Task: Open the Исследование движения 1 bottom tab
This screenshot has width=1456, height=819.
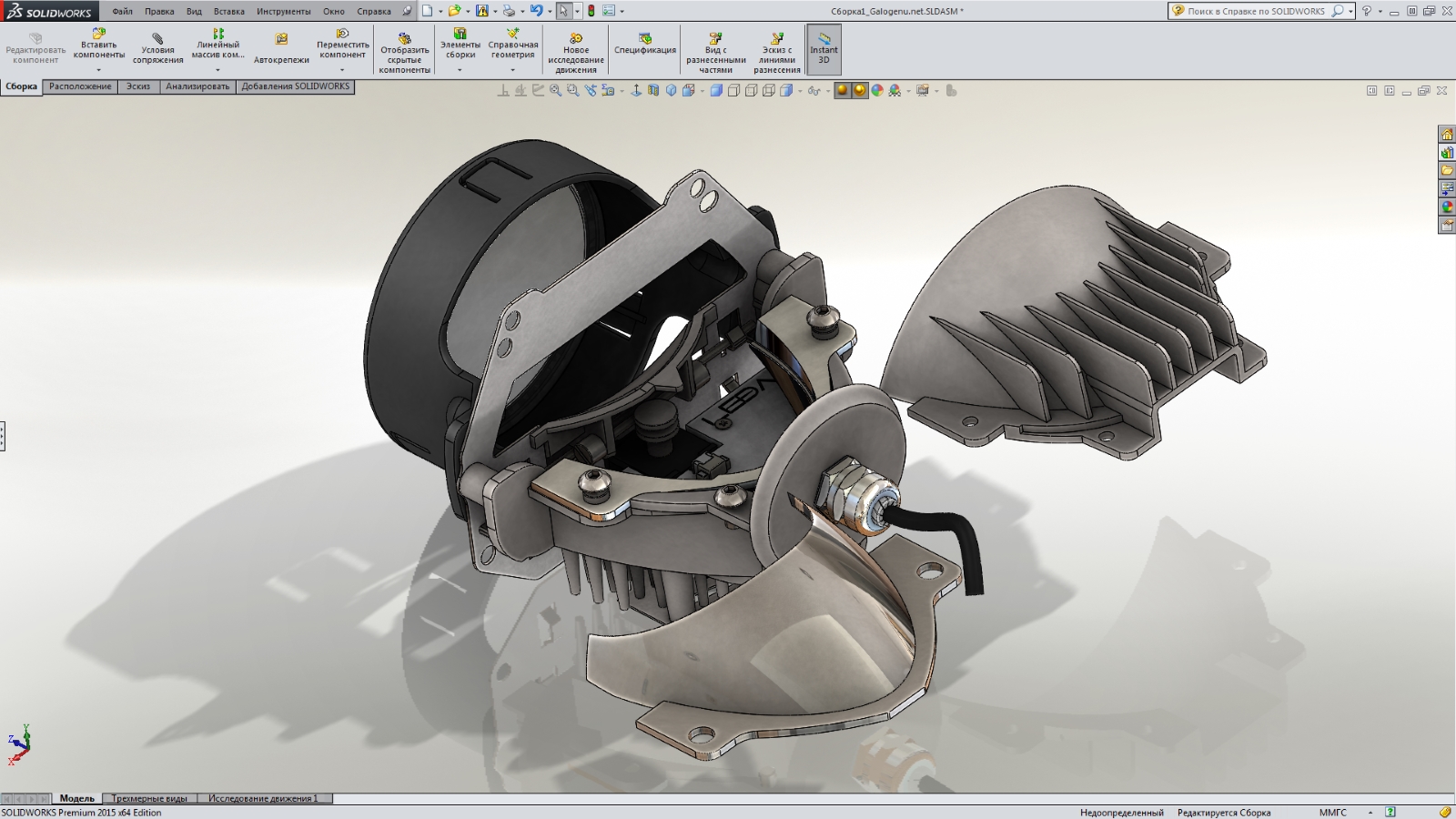Action: click(263, 798)
